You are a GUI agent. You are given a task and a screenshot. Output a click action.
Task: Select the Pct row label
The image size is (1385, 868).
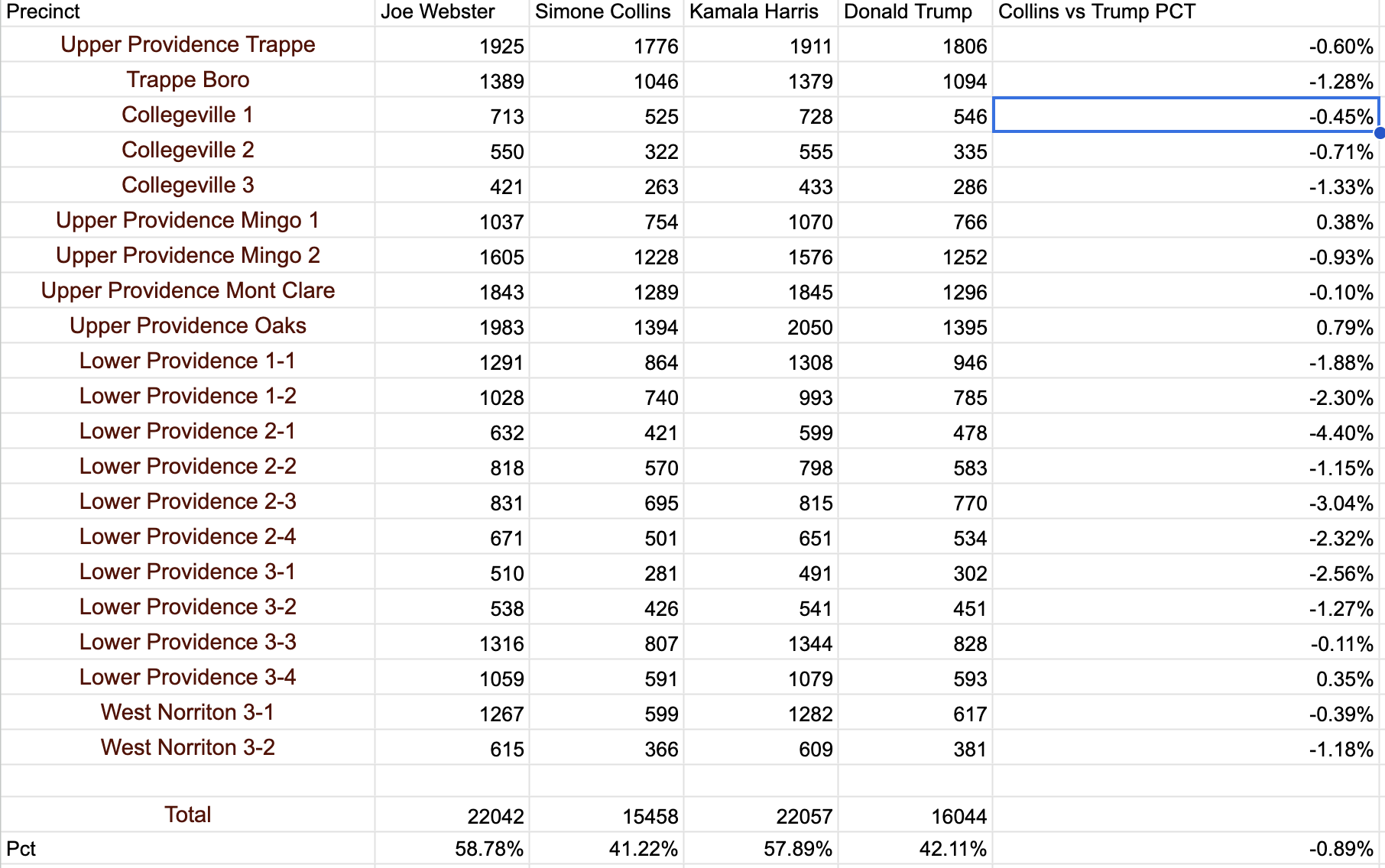[188, 849]
